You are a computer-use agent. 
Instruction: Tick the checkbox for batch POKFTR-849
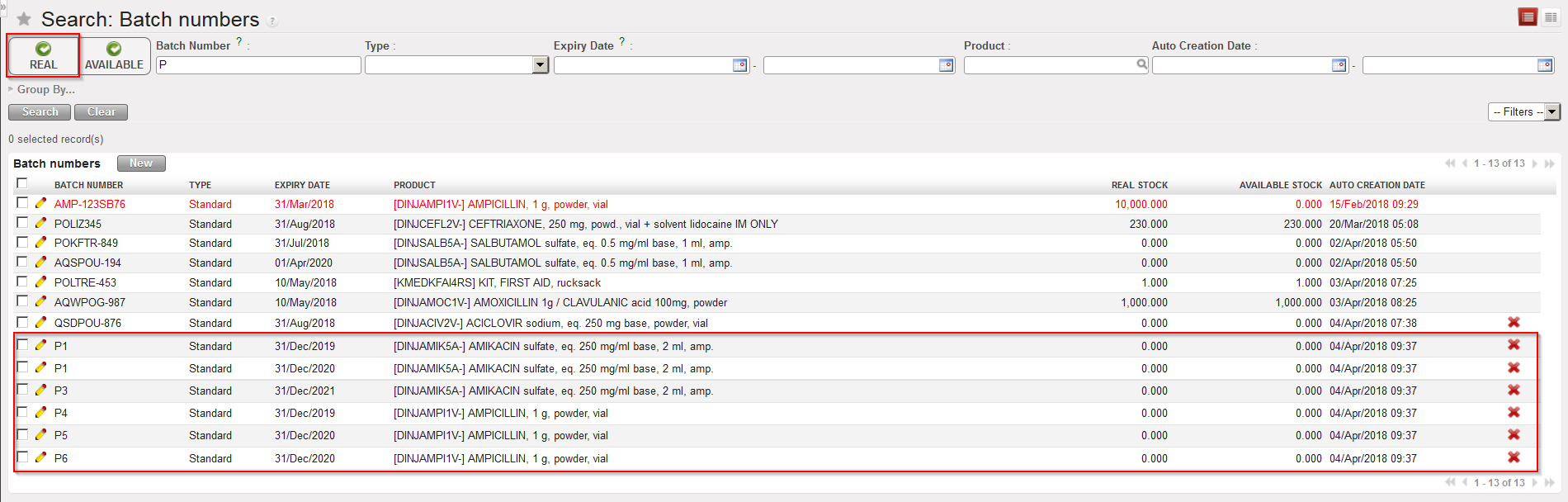coord(22,242)
